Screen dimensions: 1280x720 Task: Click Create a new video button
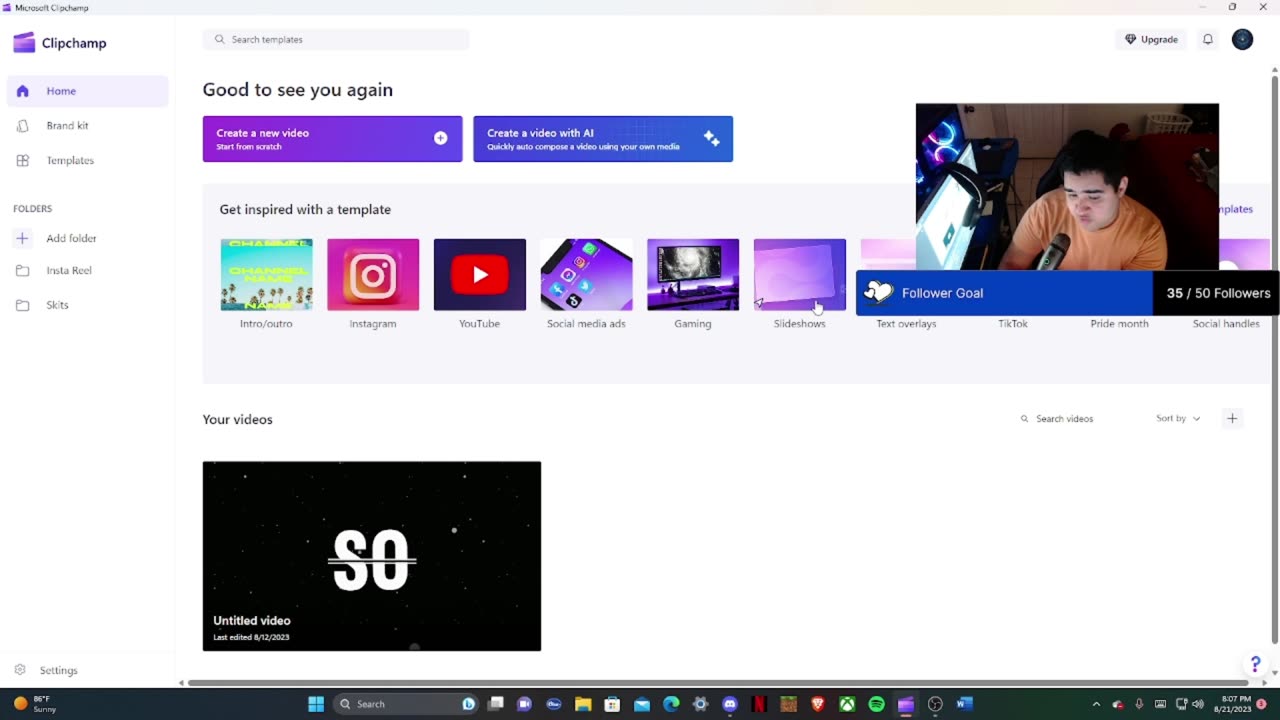332,139
